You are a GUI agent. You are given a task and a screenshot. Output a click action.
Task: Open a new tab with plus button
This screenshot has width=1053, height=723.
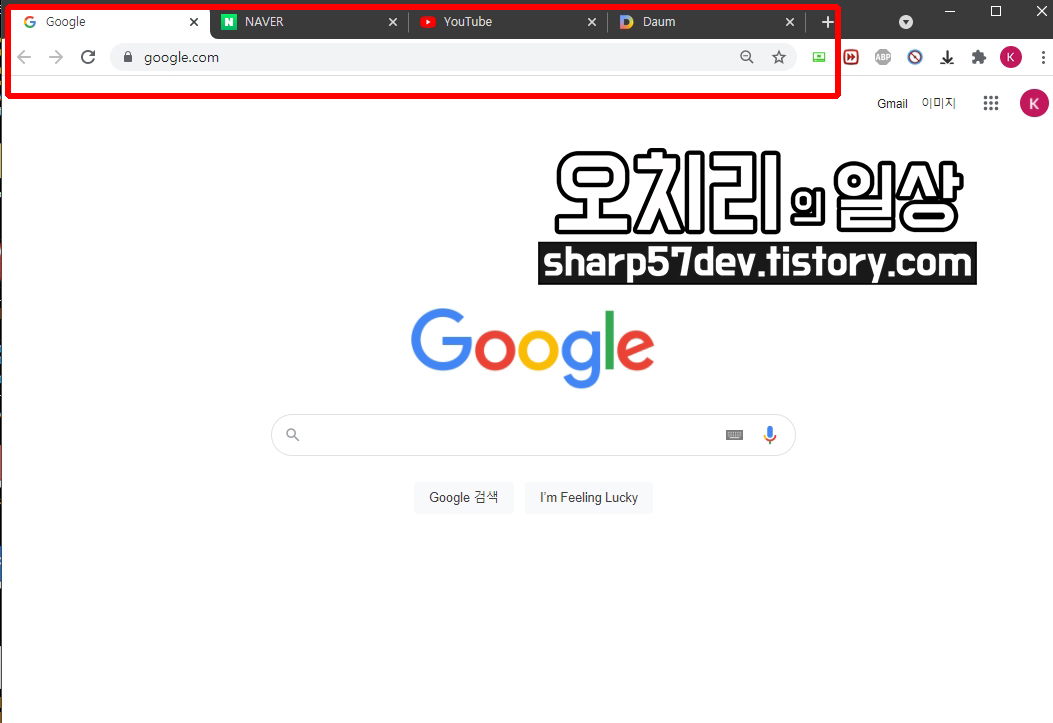(827, 22)
